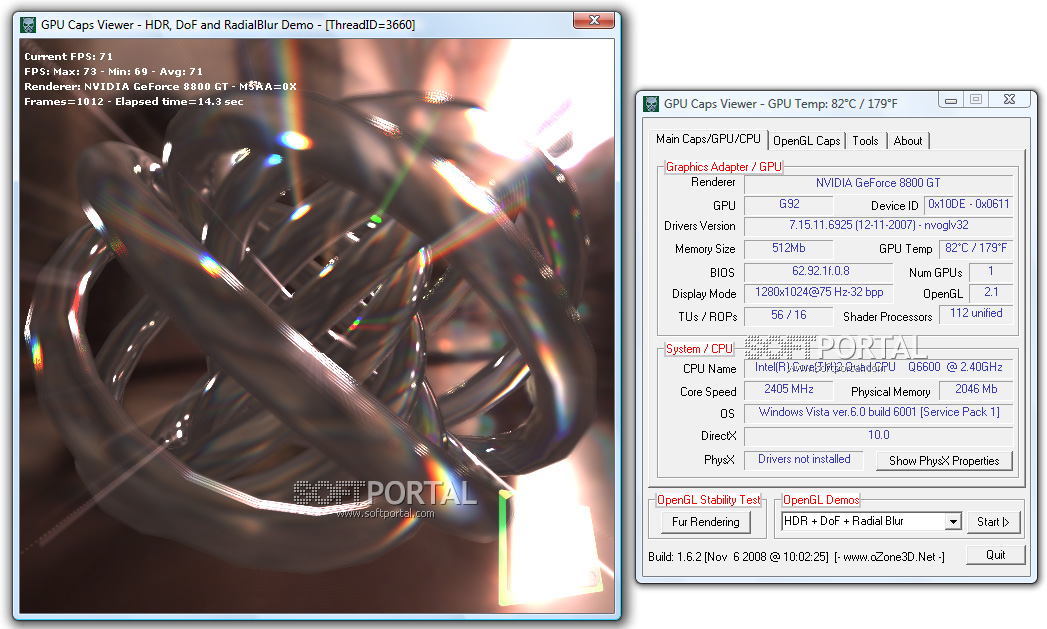The width and height of the screenshot is (1047, 629).
Task: Click the Shader Processors value 112 unified
Action: (x=976, y=314)
